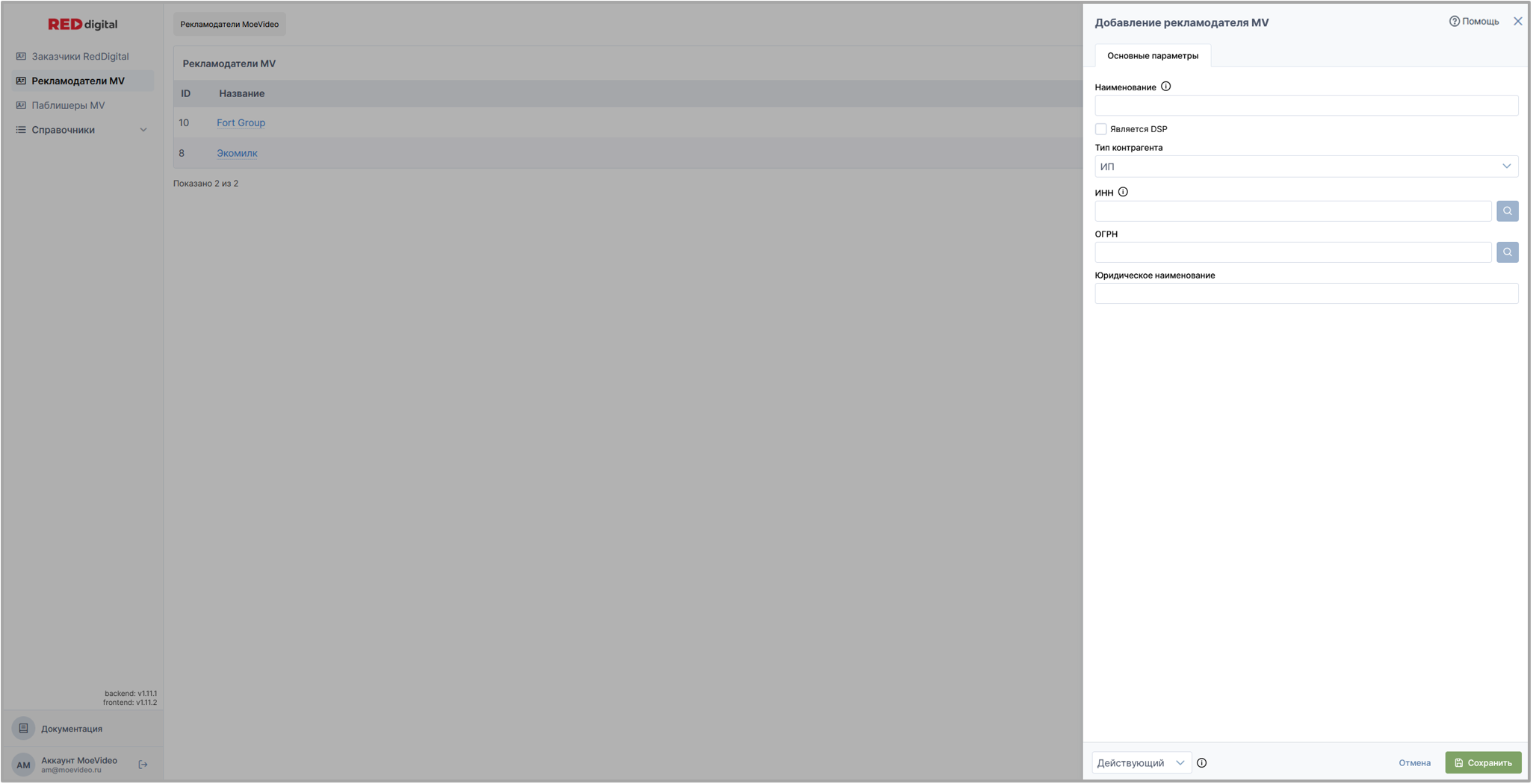Click the info icon beside status dropdown
The width and height of the screenshot is (1533, 784).
coord(1201,763)
